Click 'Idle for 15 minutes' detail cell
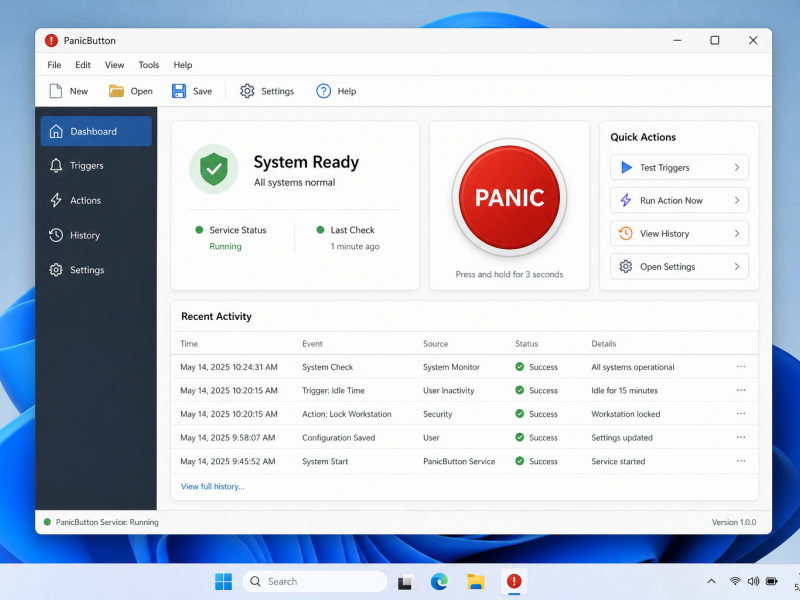 pyautogui.click(x=624, y=390)
